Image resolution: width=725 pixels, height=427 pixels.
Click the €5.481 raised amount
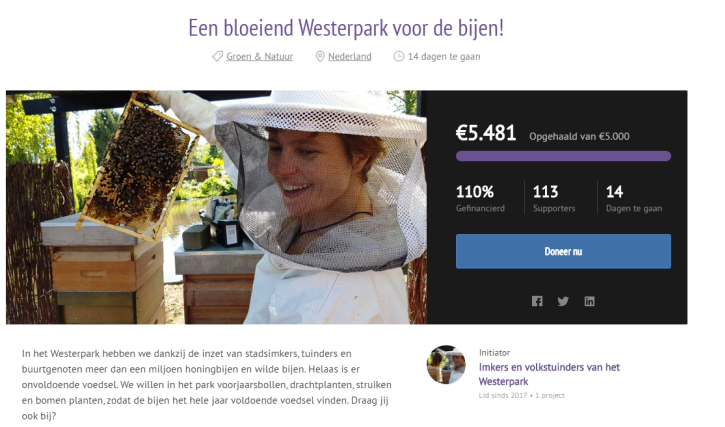pyautogui.click(x=485, y=133)
